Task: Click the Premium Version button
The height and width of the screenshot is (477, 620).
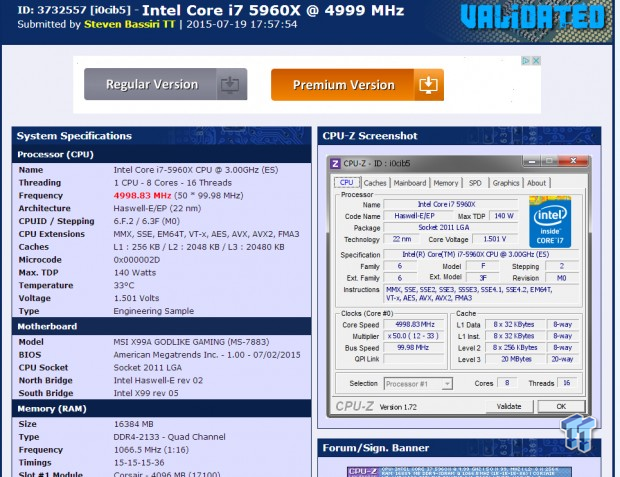Action: point(357,85)
